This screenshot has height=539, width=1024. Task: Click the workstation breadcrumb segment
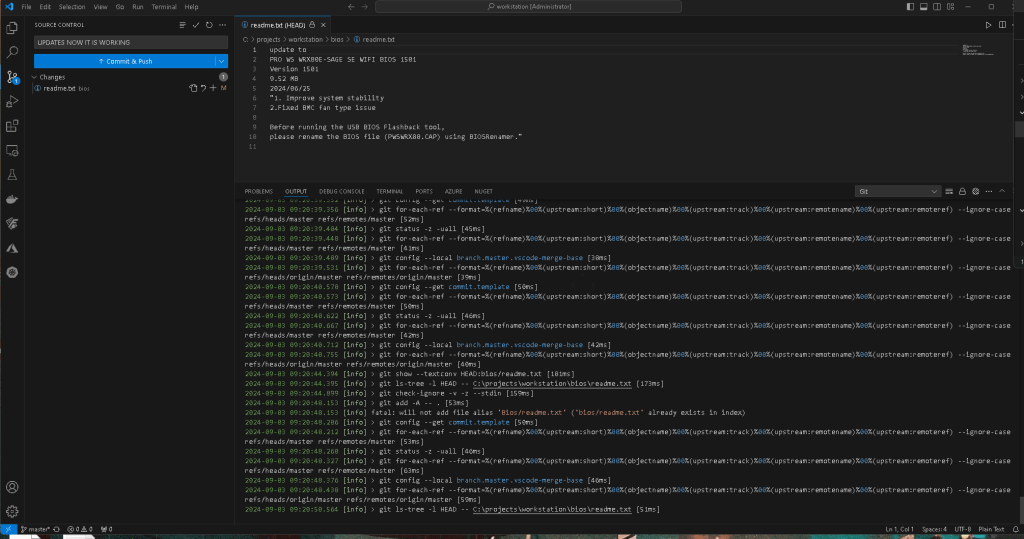305,39
